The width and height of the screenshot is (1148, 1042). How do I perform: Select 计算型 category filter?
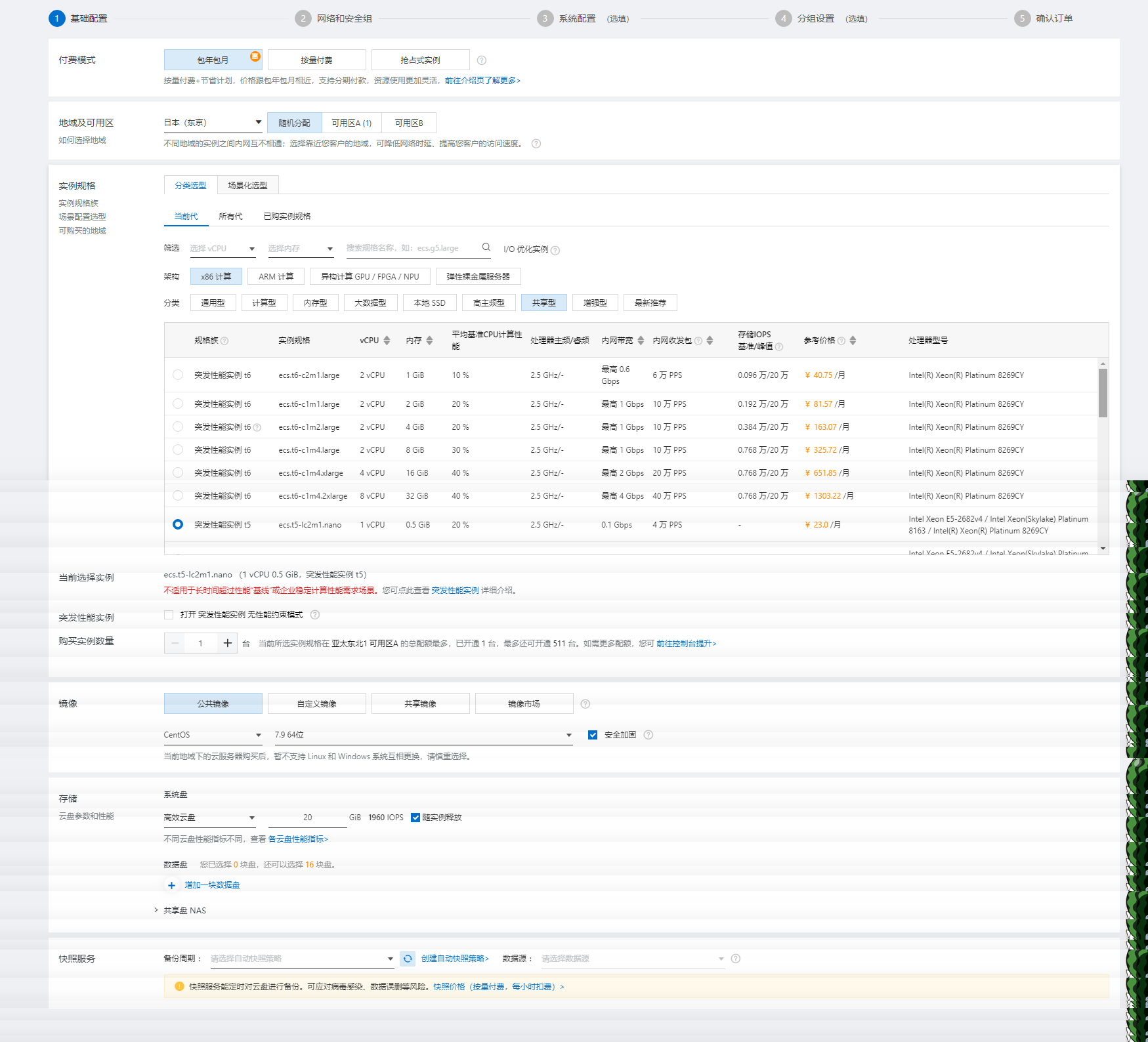tap(264, 302)
